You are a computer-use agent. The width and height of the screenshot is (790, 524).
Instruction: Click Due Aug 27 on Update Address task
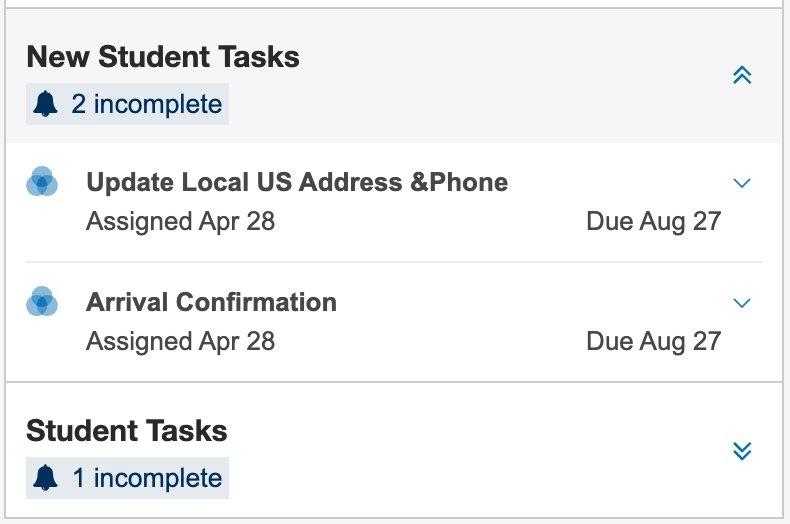click(653, 221)
